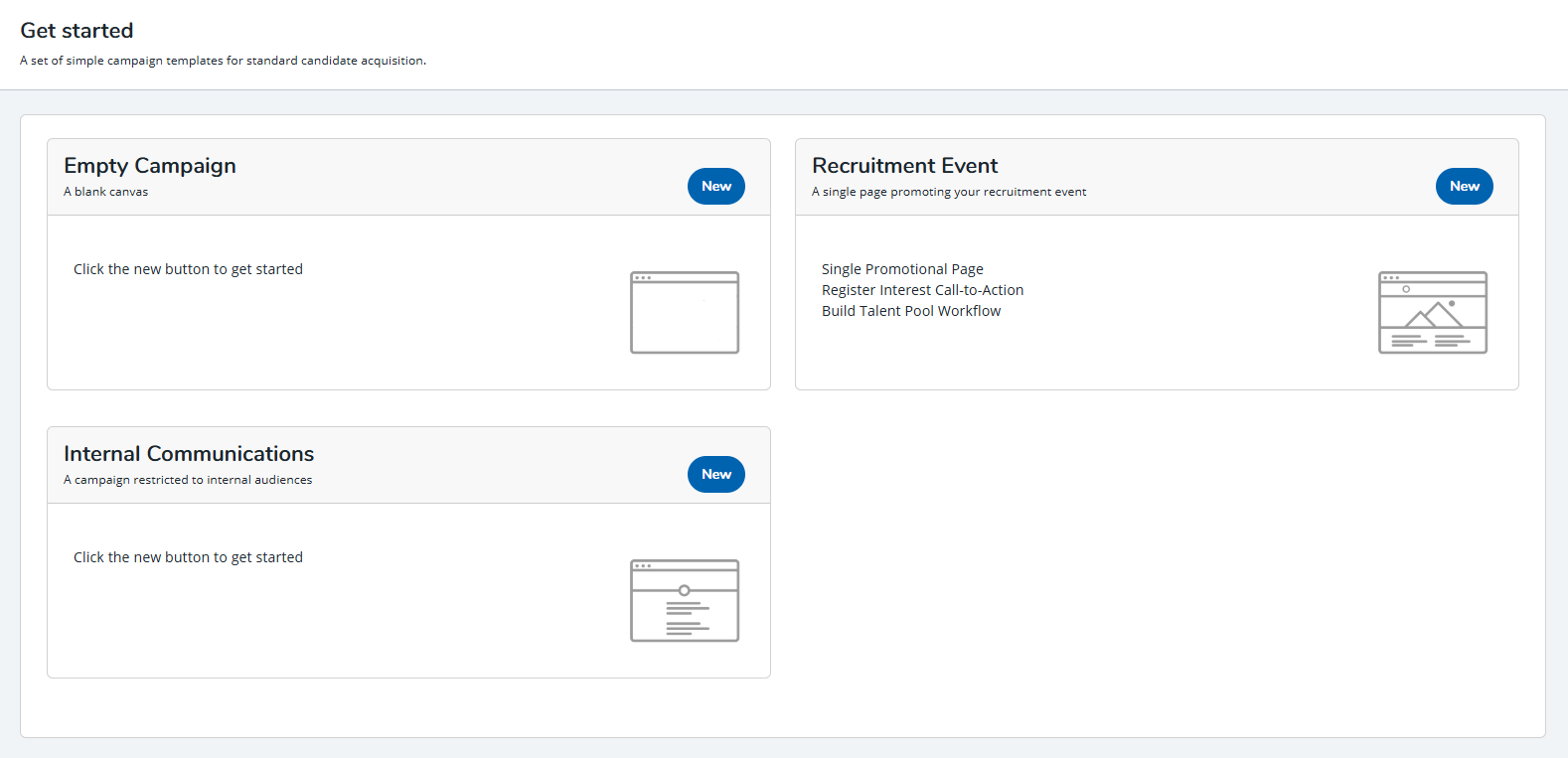Click the campaign templates description sentence
The height and width of the screenshot is (758, 1568).
tap(223, 61)
